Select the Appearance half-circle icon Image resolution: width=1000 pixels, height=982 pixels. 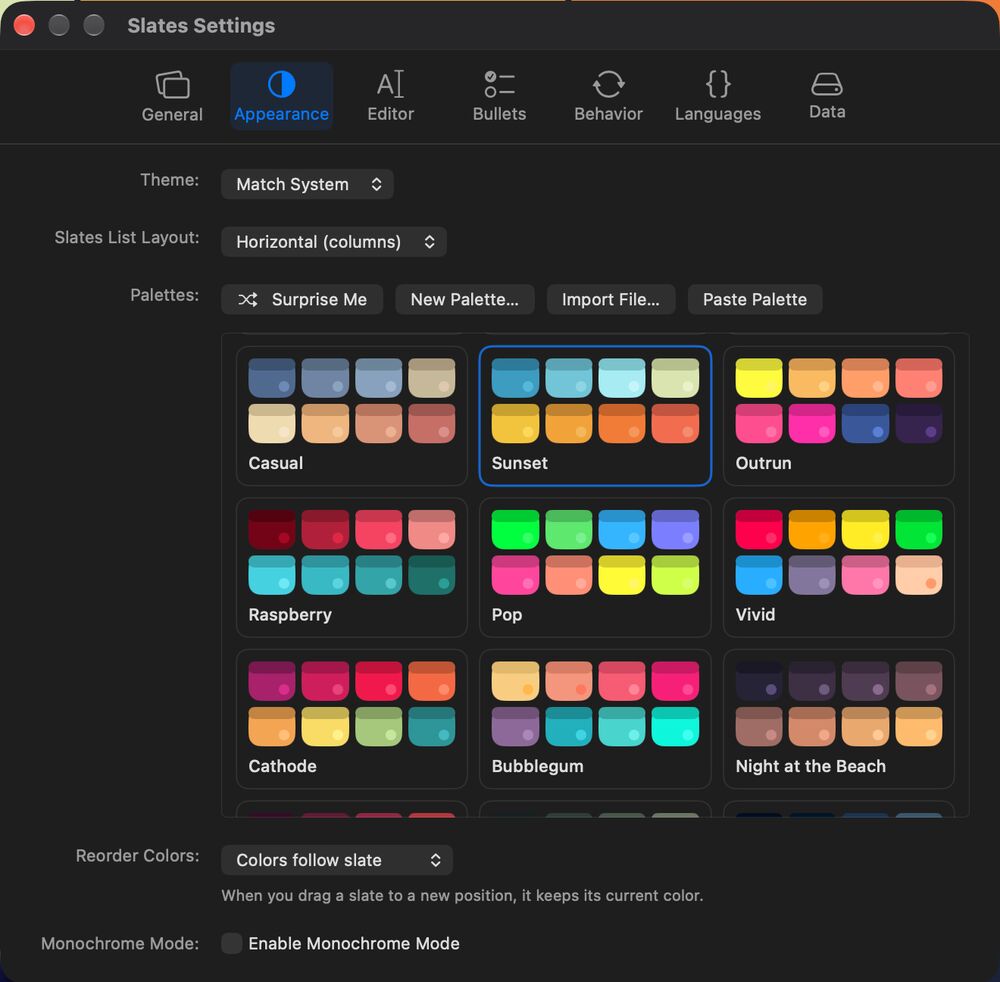coord(281,84)
